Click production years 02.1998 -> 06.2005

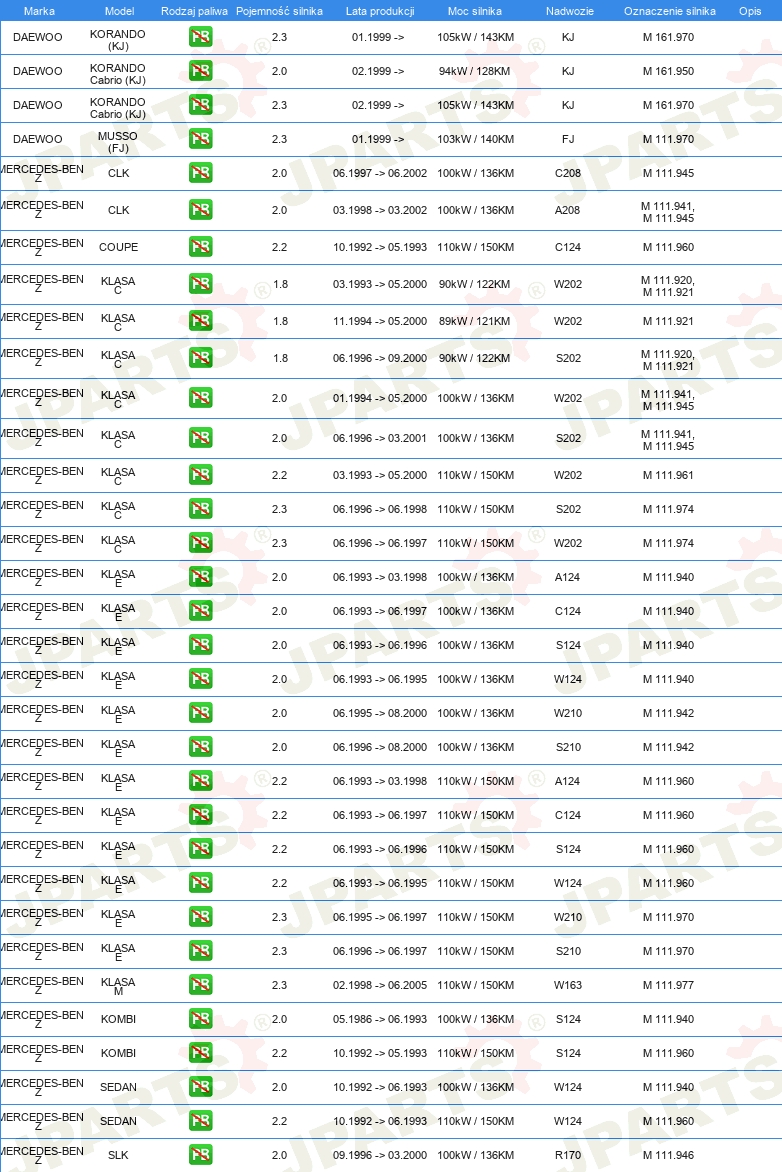coord(380,985)
